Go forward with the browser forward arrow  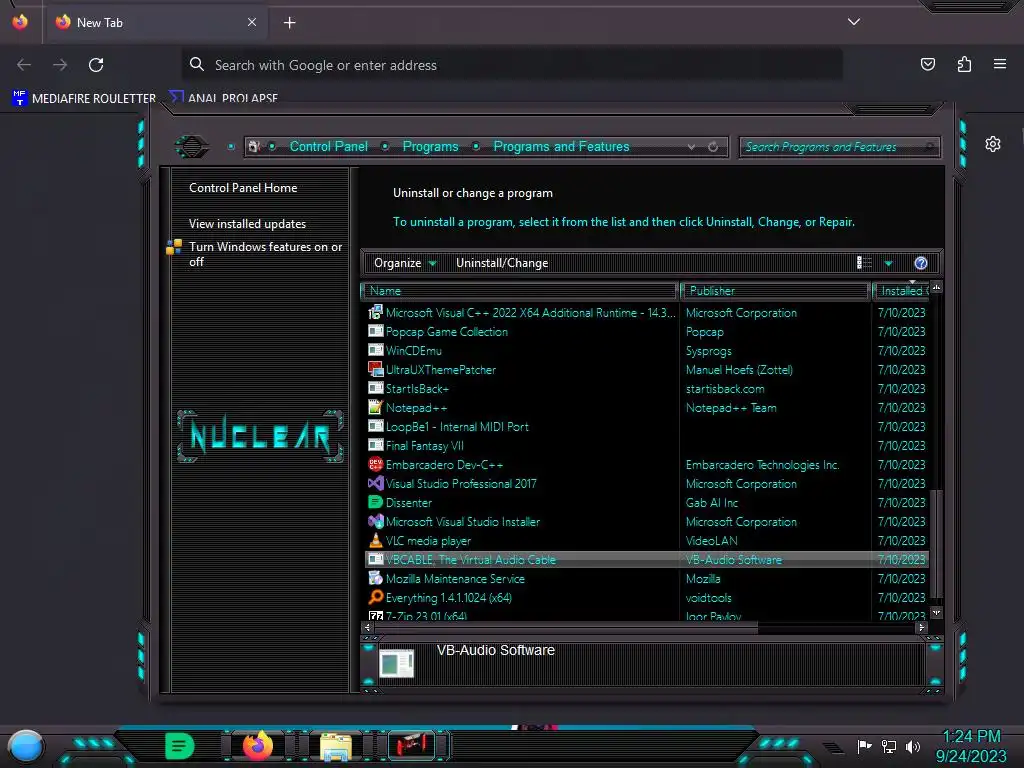click(60, 65)
